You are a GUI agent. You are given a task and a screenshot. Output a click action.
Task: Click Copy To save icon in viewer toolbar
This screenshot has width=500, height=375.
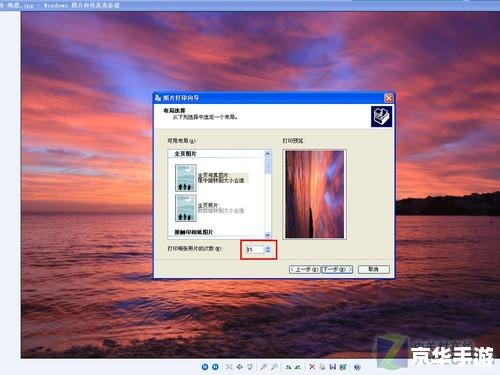333,367
